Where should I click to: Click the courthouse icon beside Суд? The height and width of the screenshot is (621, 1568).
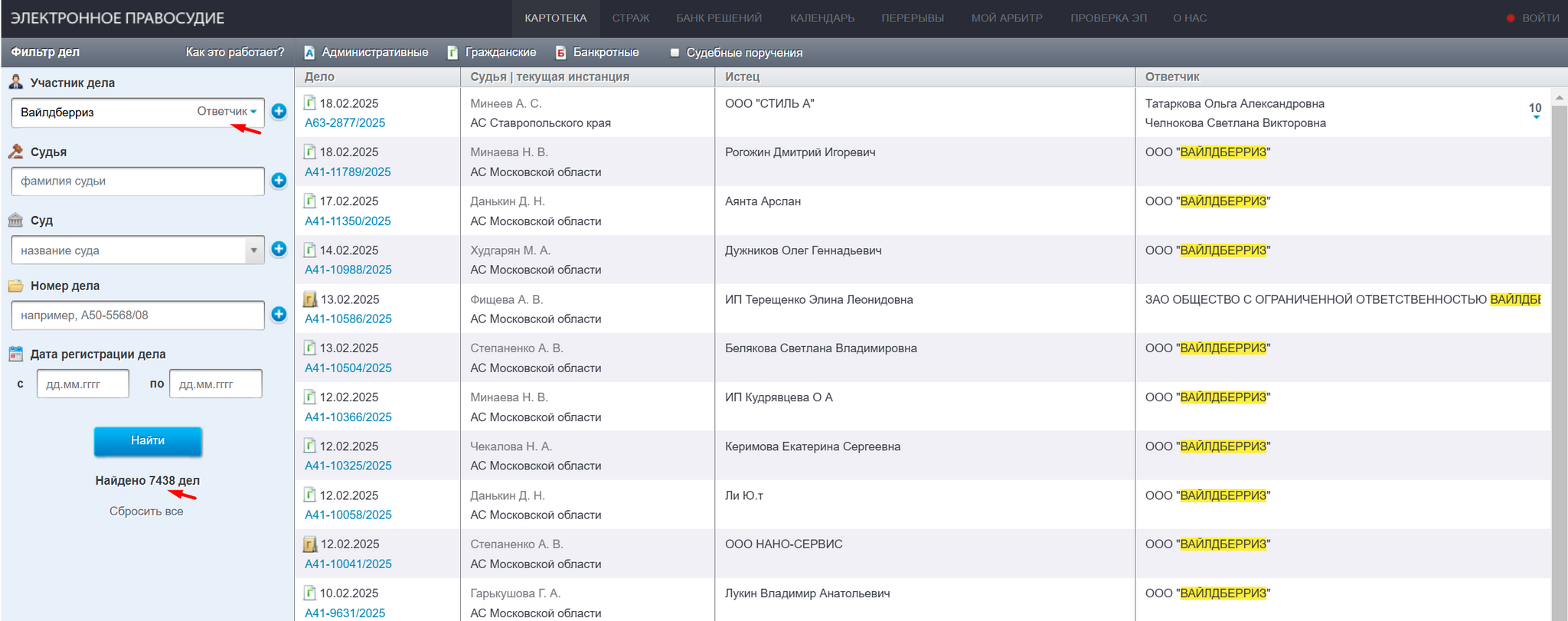[x=15, y=220]
